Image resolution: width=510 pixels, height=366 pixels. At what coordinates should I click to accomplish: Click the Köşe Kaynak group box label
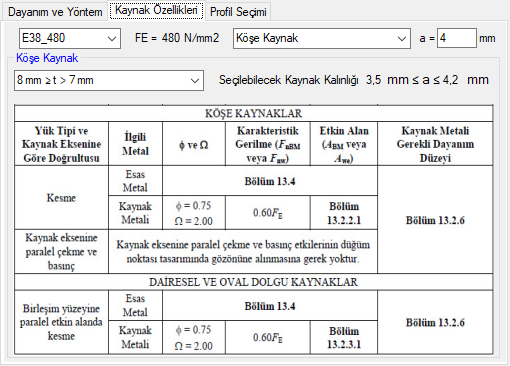[47, 58]
